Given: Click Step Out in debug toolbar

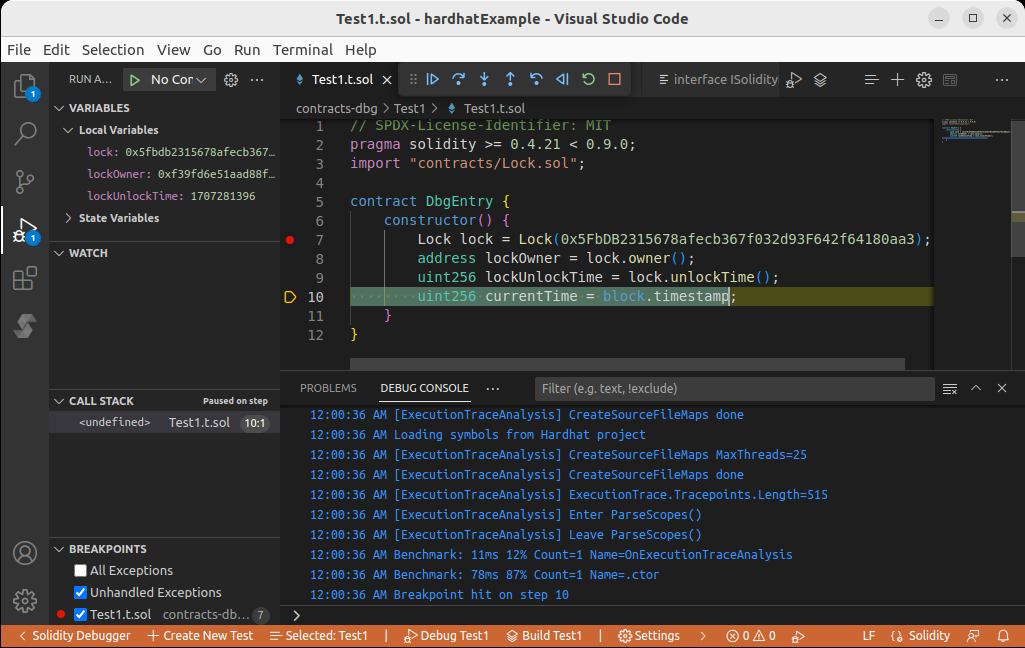Looking at the screenshot, I should tap(510, 80).
